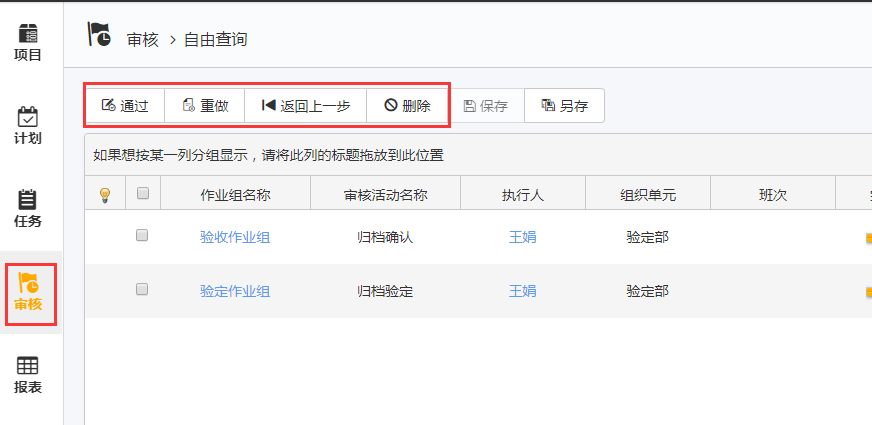Image resolution: width=872 pixels, height=425 pixels.
Task: Click the 重做 (Redo) toolbar button
Action: click(x=205, y=106)
